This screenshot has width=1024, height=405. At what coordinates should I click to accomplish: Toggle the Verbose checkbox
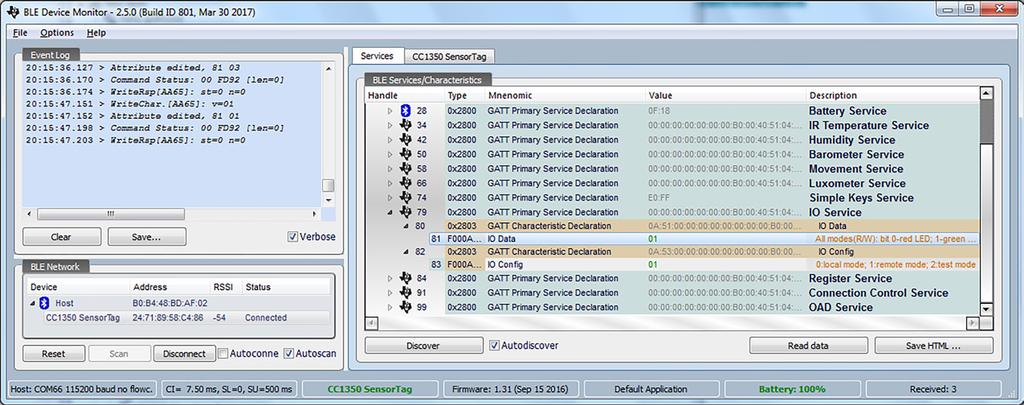[x=293, y=236]
